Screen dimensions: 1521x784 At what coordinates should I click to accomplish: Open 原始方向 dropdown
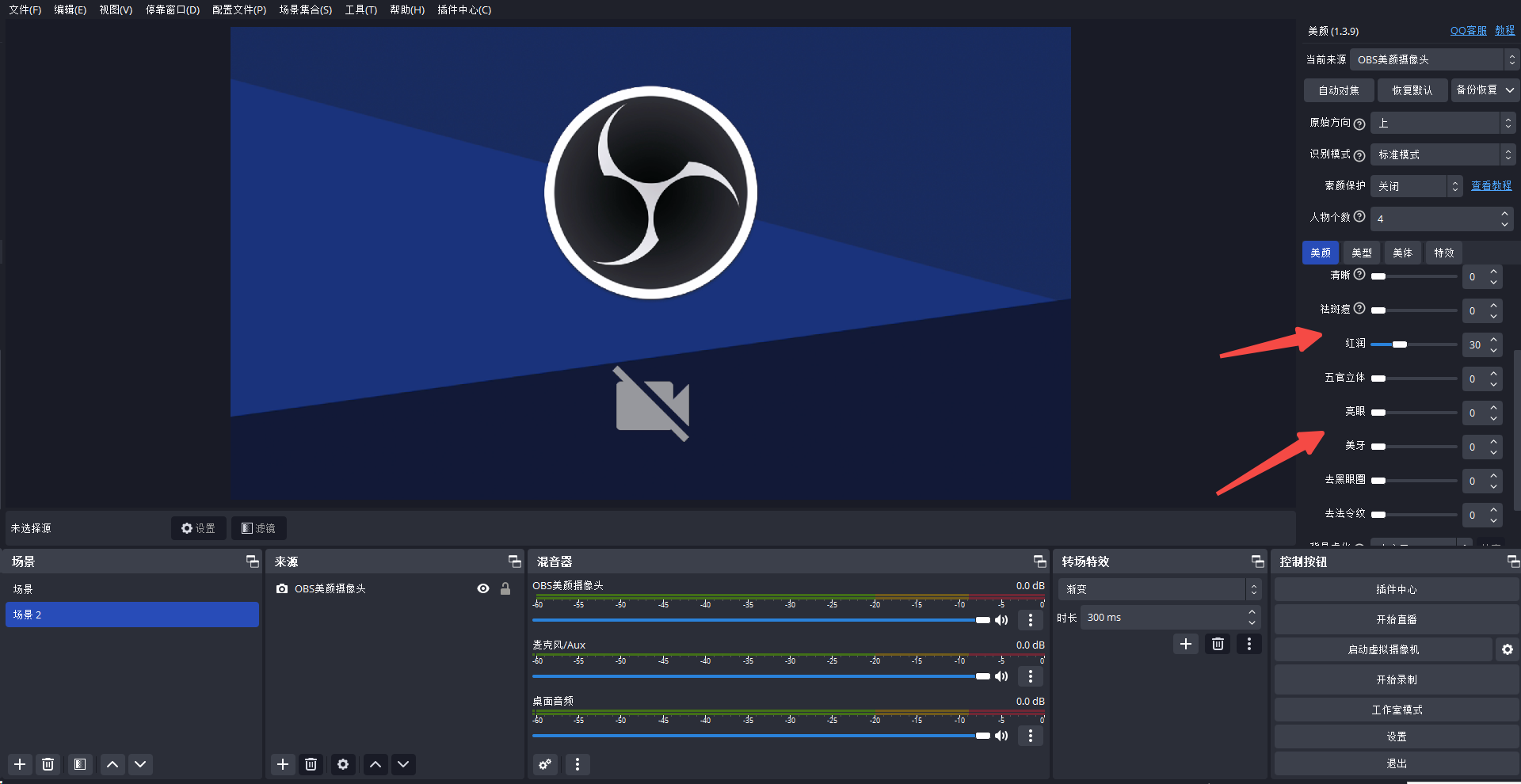(1443, 123)
